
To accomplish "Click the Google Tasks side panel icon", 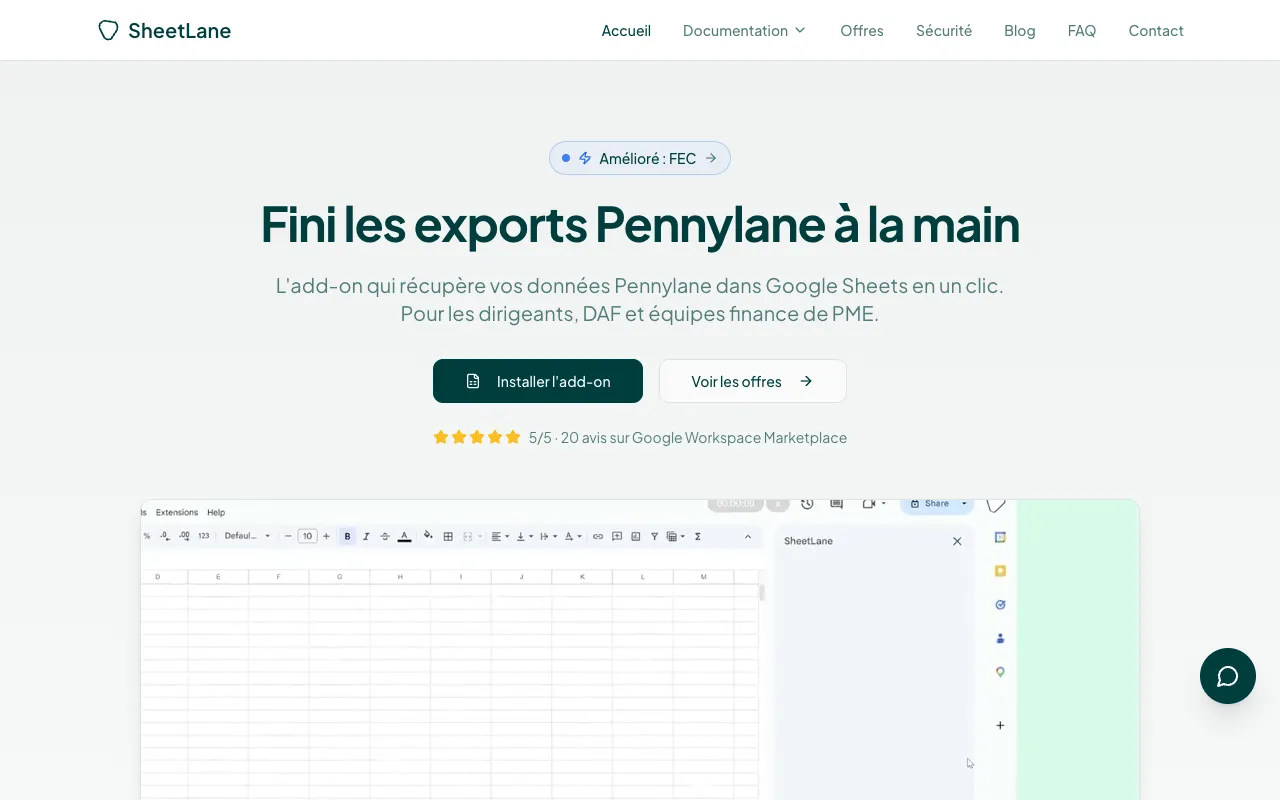I will 1000,605.
